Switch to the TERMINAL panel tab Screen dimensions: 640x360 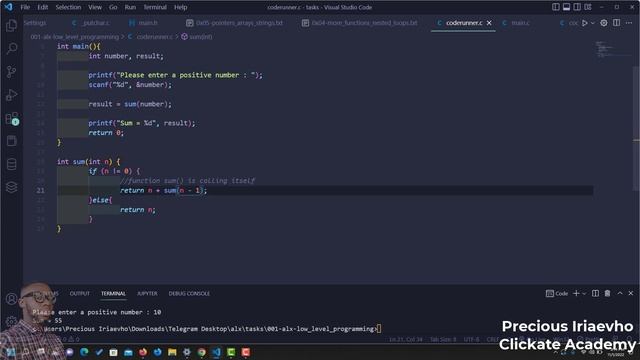coord(113,293)
